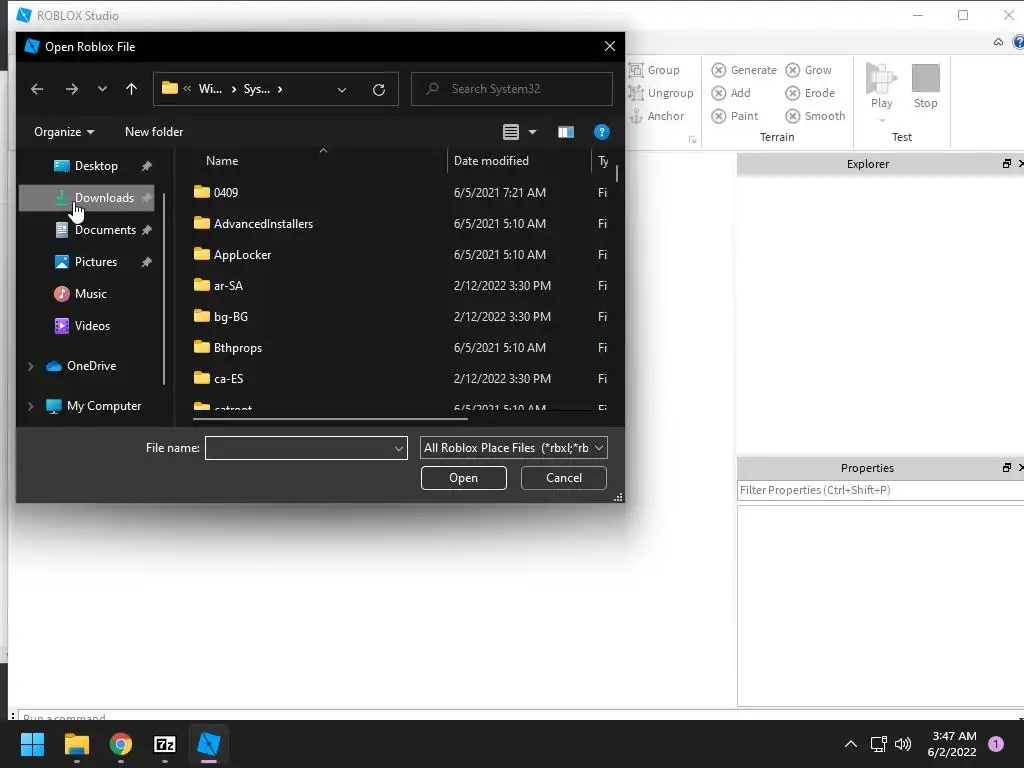This screenshot has width=1024, height=768.
Task: Expand the My Computer tree node
Action: pos(30,406)
